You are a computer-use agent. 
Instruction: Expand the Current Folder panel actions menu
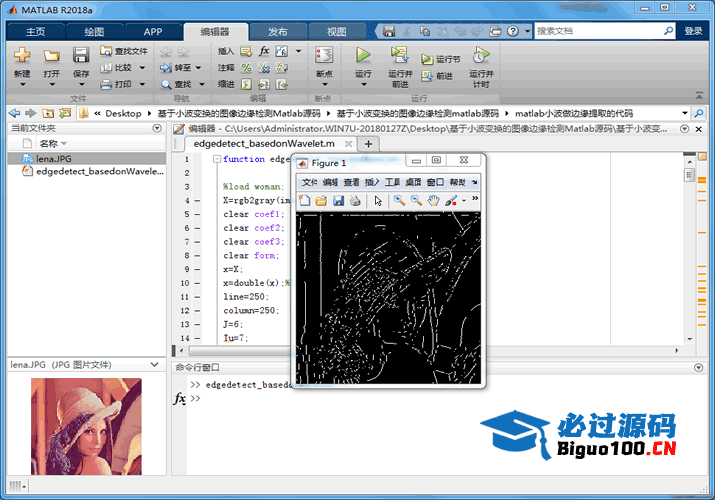[156, 129]
